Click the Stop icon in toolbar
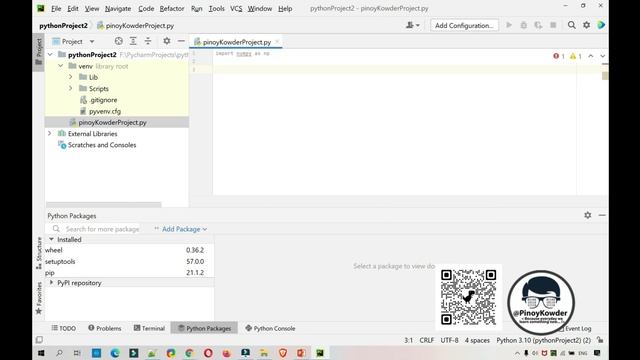This screenshot has width=640, height=360. (553, 25)
